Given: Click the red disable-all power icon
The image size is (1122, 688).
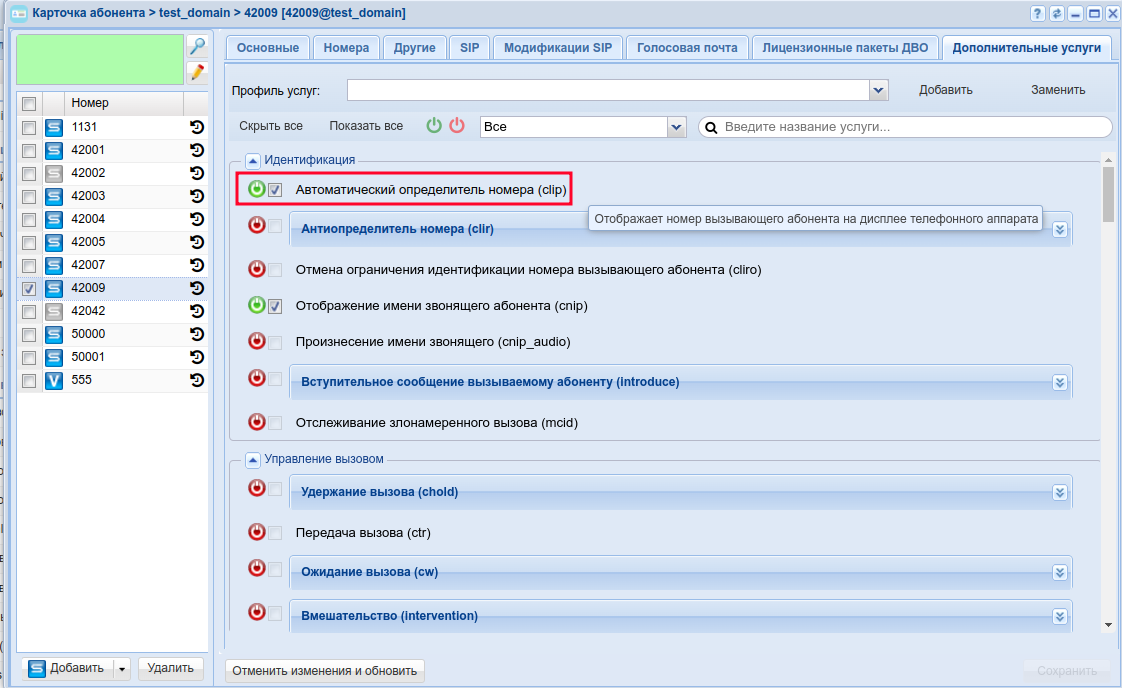Looking at the screenshot, I should [x=457, y=126].
